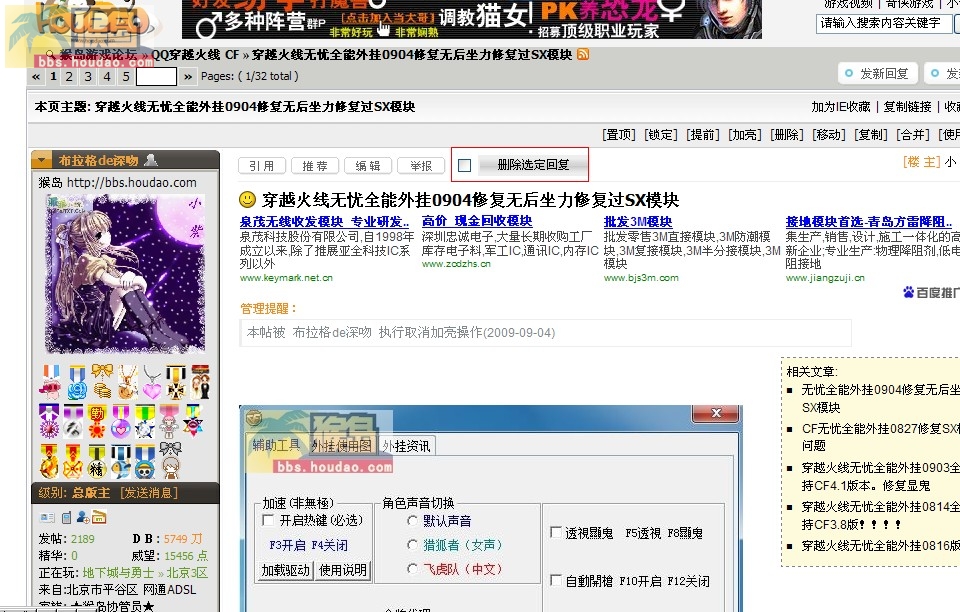Select the 默认声音 radio button
Image resolution: width=960 pixels, height=612 pixels.
click(413, 521)
